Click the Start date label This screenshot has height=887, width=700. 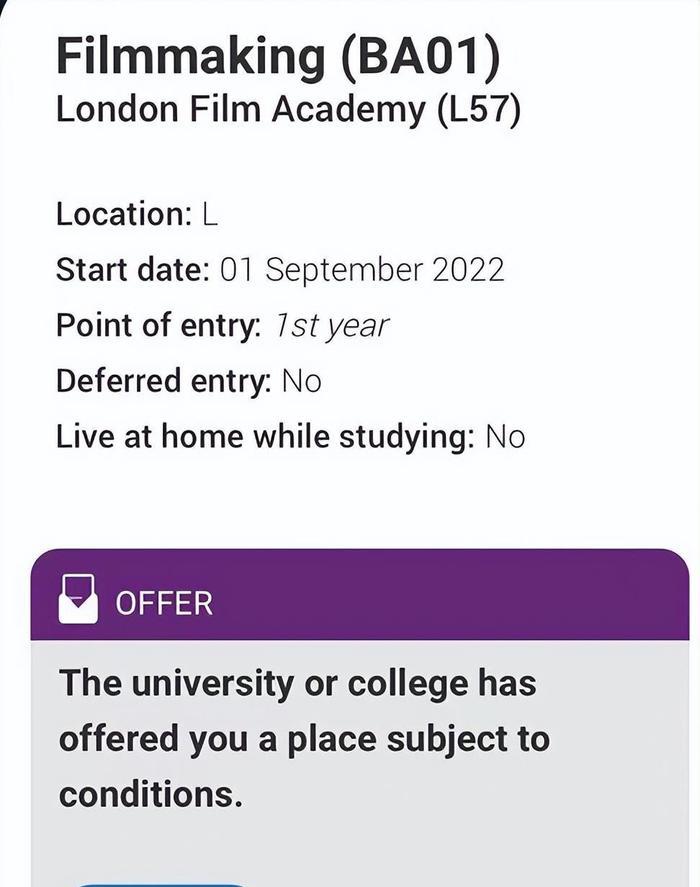coord(132,270)
